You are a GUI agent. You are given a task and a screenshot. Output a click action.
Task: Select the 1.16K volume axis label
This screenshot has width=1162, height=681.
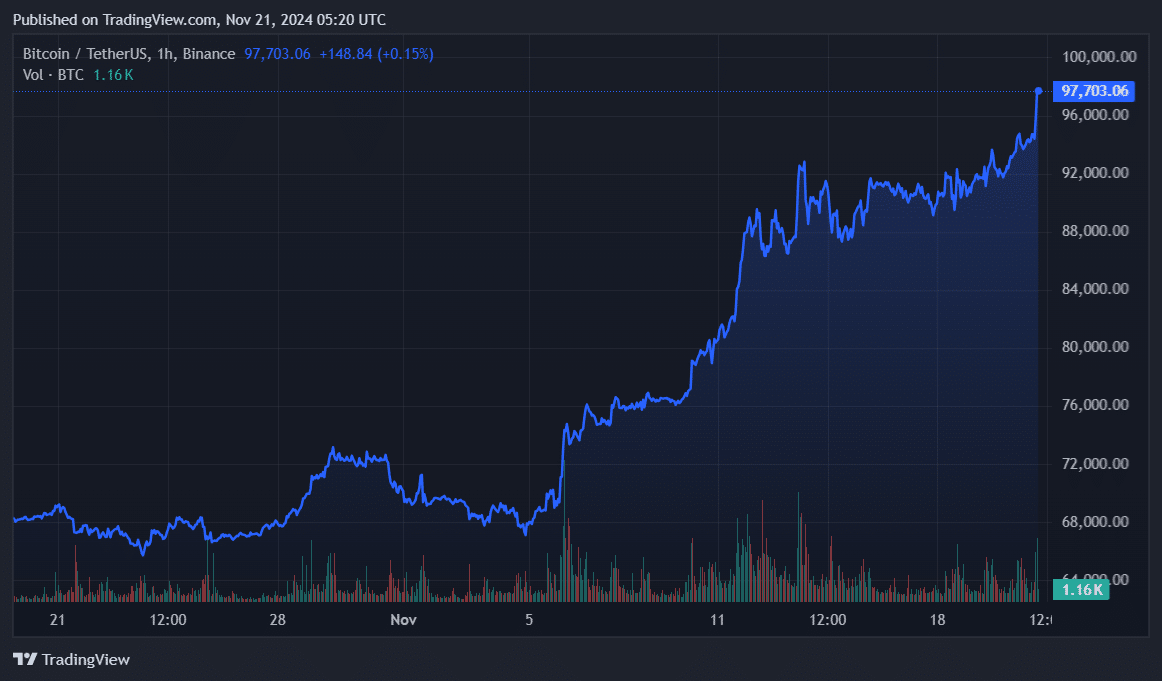[1081, 590]
